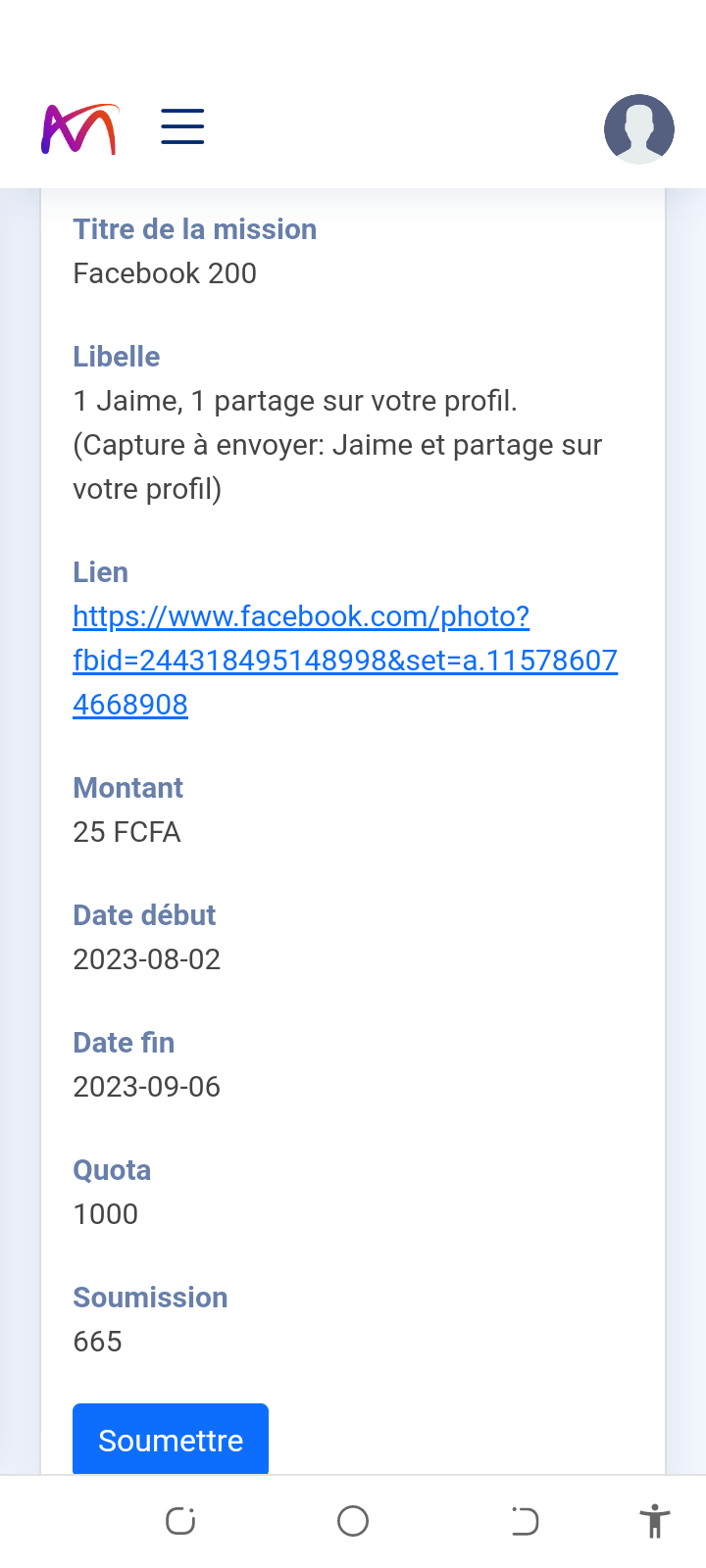706x1568 pixels.
Task: Select the Libelle description text
Action: 337,445
